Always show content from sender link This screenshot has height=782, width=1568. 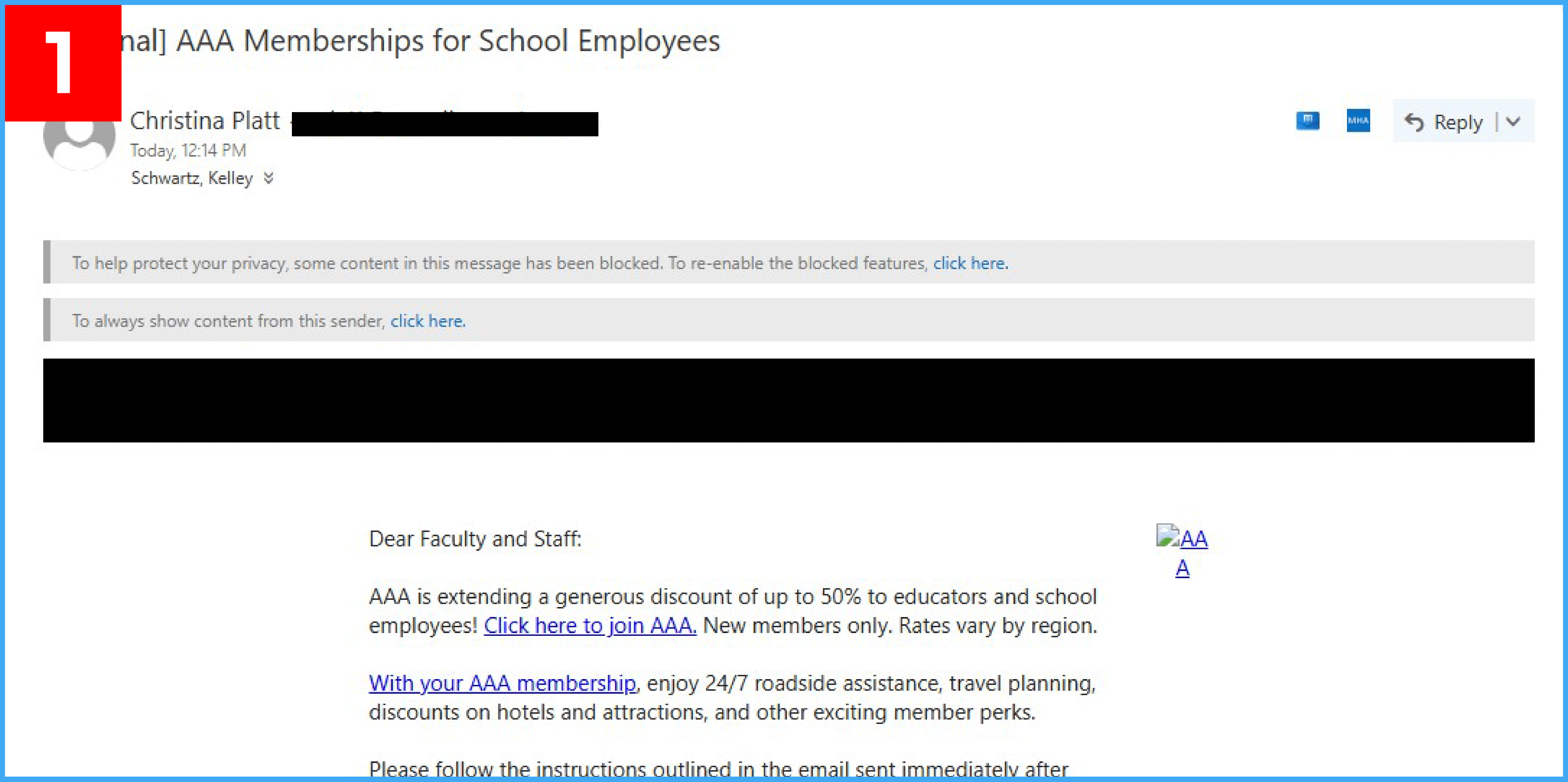coord(427,321)
